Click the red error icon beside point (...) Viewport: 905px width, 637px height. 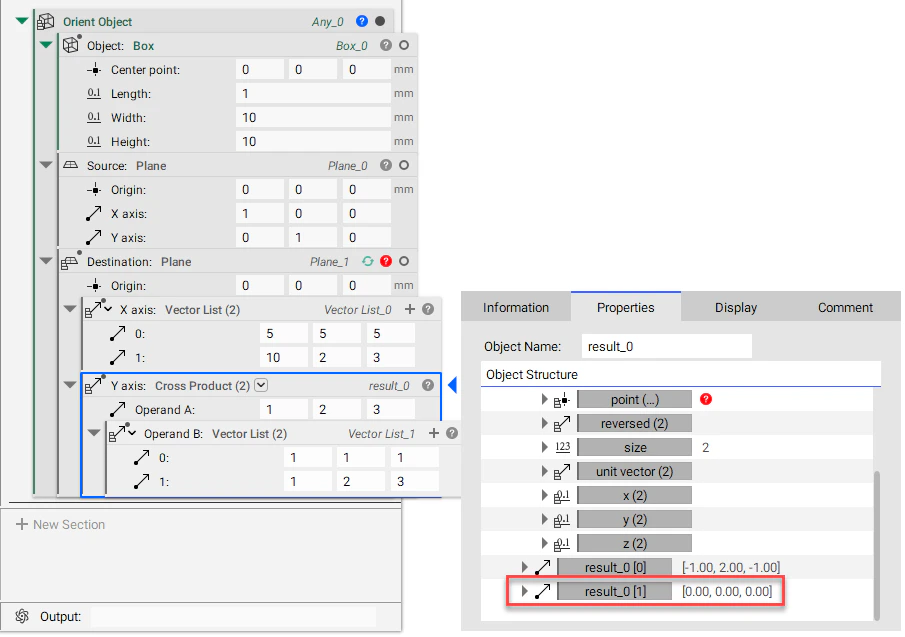coord(705,399)
